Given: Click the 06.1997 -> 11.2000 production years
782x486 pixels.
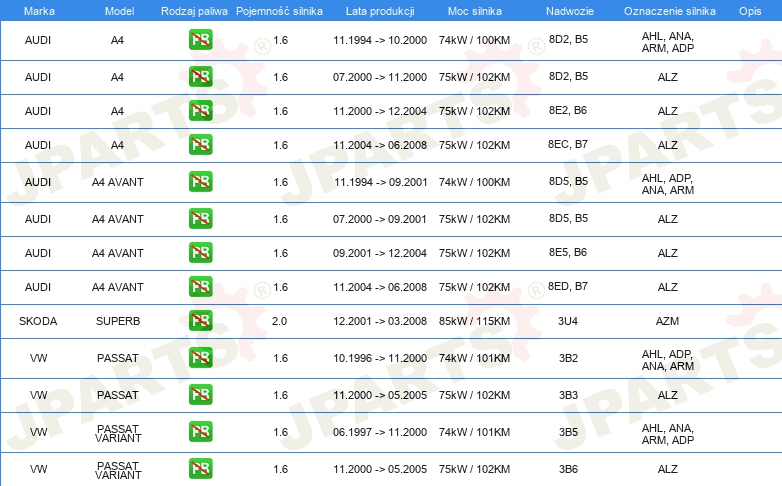Looking at the screenshot, I should click(380, 432).
